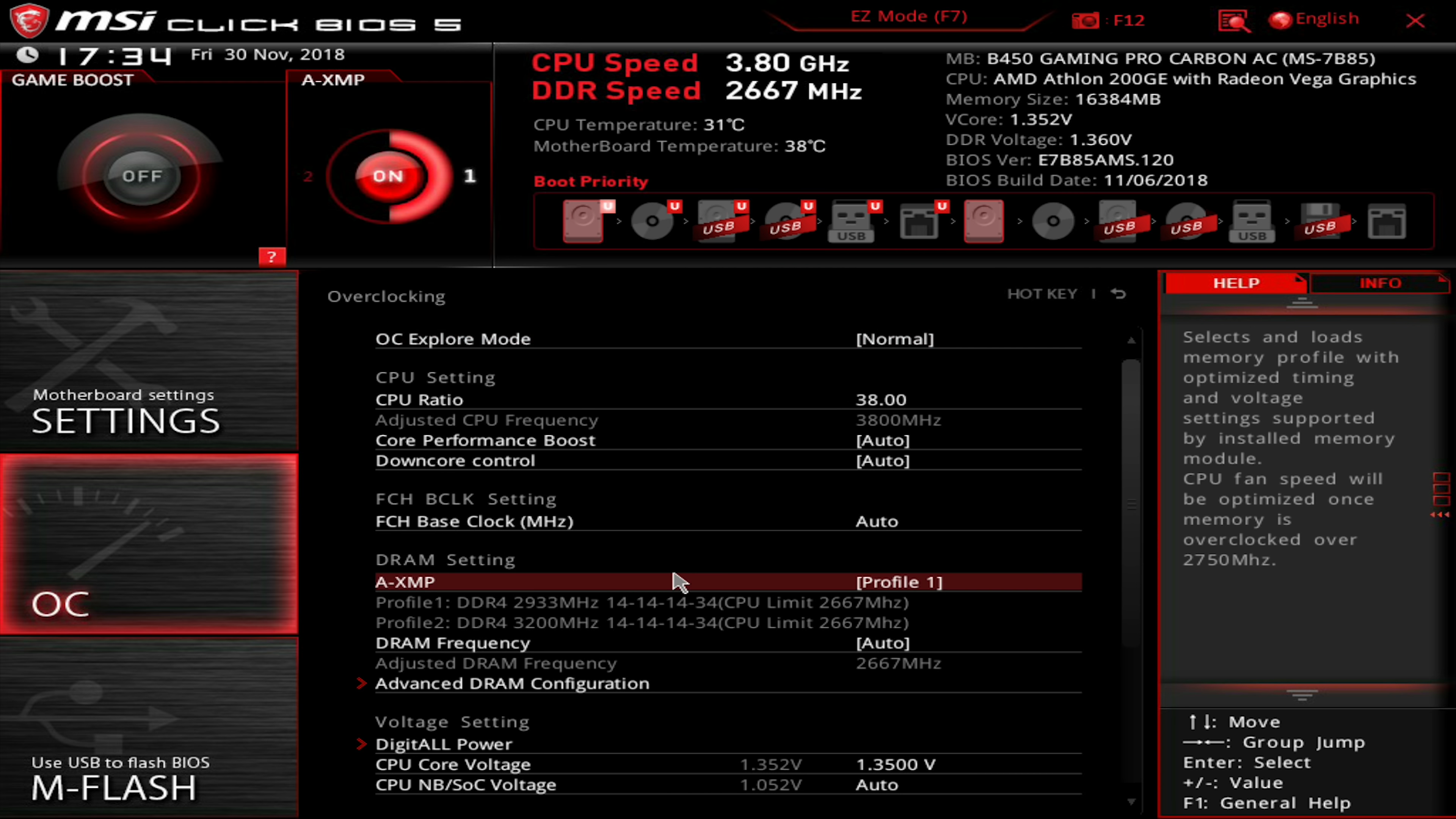Click the English language globe icon
This screenshot has width=1456, height=819.
[1280, 20]
